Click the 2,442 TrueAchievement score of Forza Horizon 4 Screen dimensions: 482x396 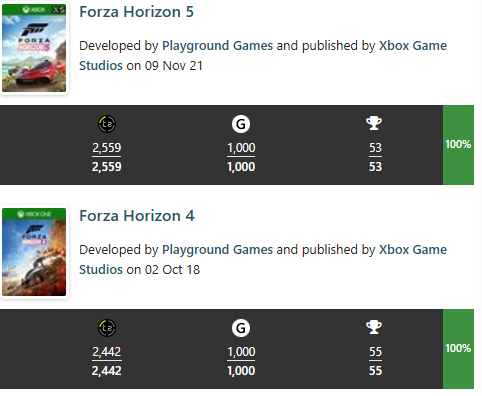pos(107,352)
